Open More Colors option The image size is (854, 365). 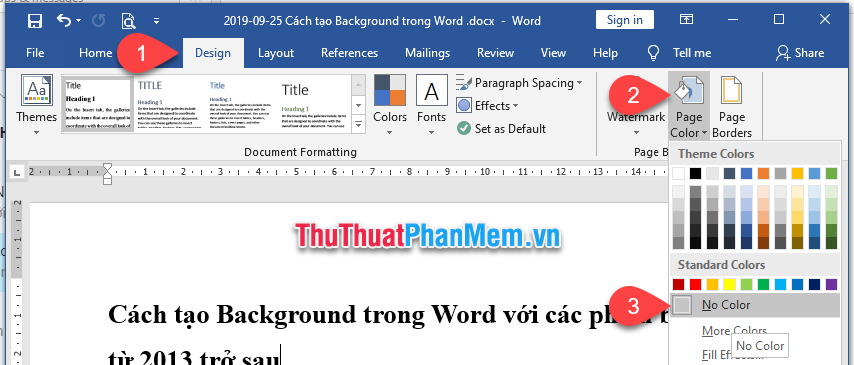[734, 331]
